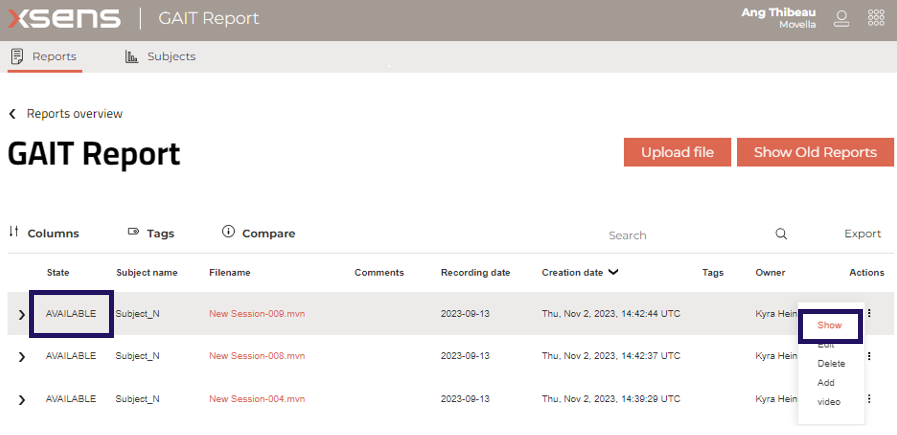Click the Actions column header
Image resolution: width=897 pixels, height=435 pixels.
[x=867, y=272]
